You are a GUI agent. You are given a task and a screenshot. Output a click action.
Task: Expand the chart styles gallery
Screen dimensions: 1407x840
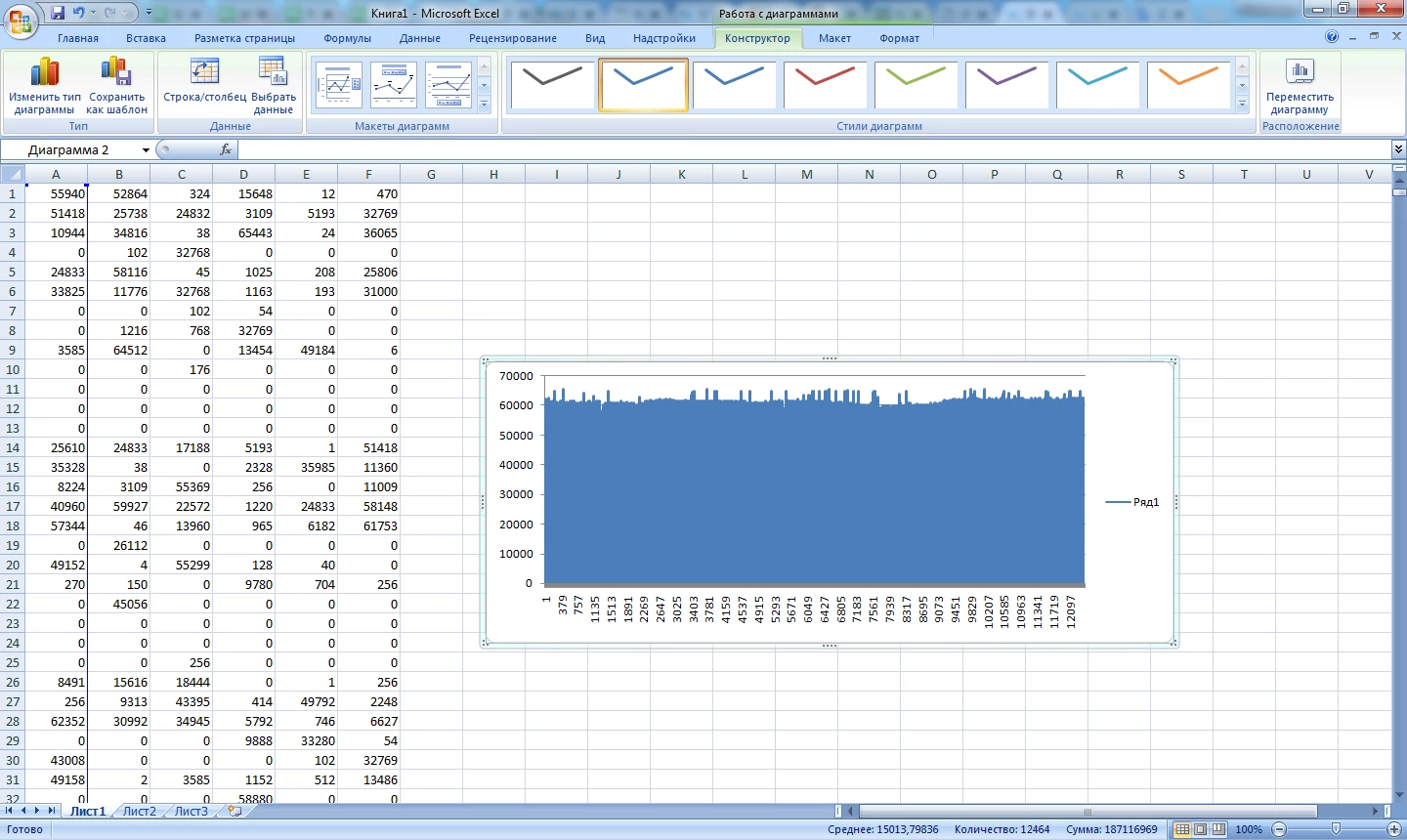(1243, 104)
